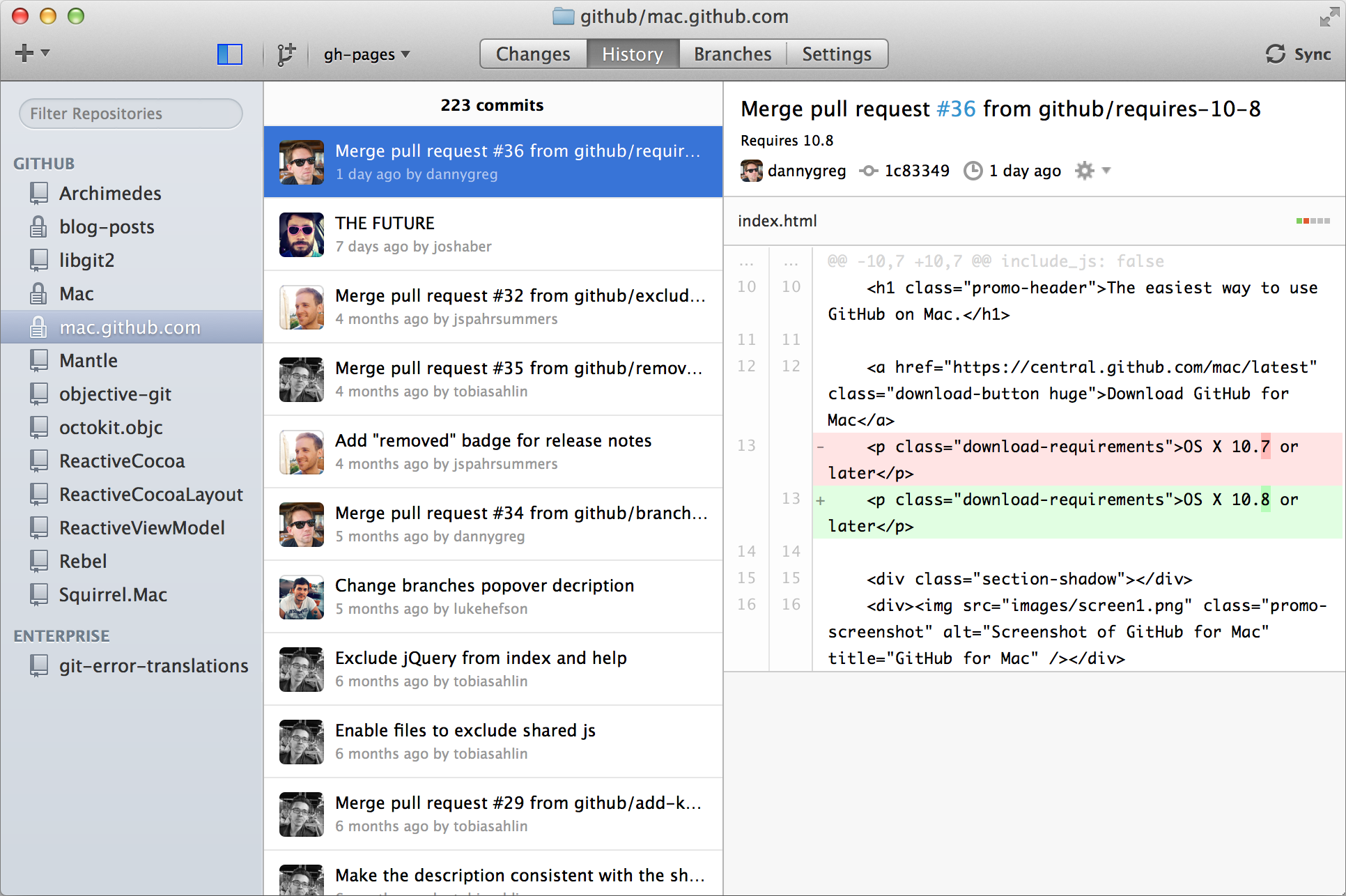This screenshot has height=896, width=1346.
Task: Switch to the Changes tab
Action: 533,54
